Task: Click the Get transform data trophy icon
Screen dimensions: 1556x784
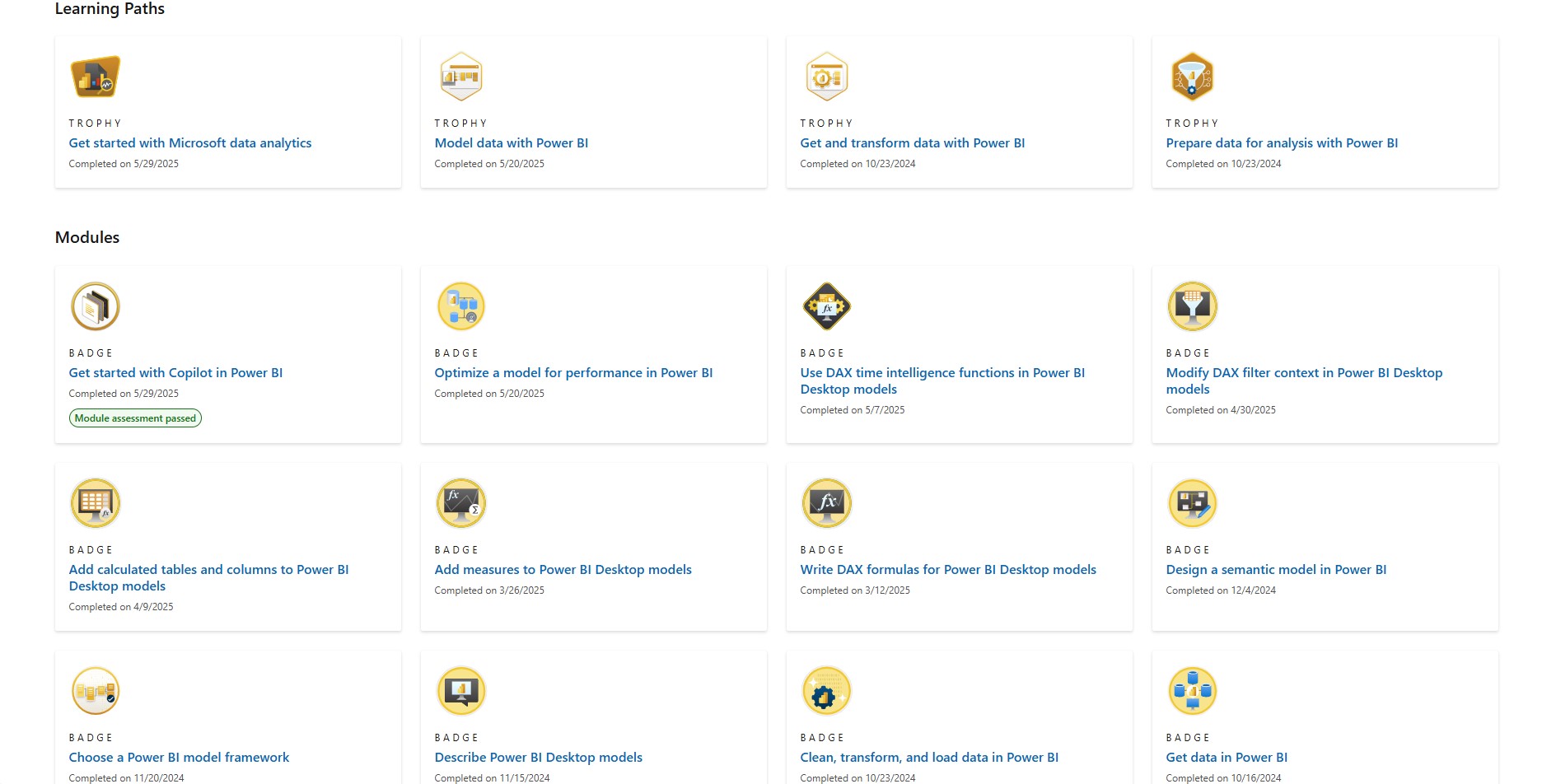Action: (826, 77)
